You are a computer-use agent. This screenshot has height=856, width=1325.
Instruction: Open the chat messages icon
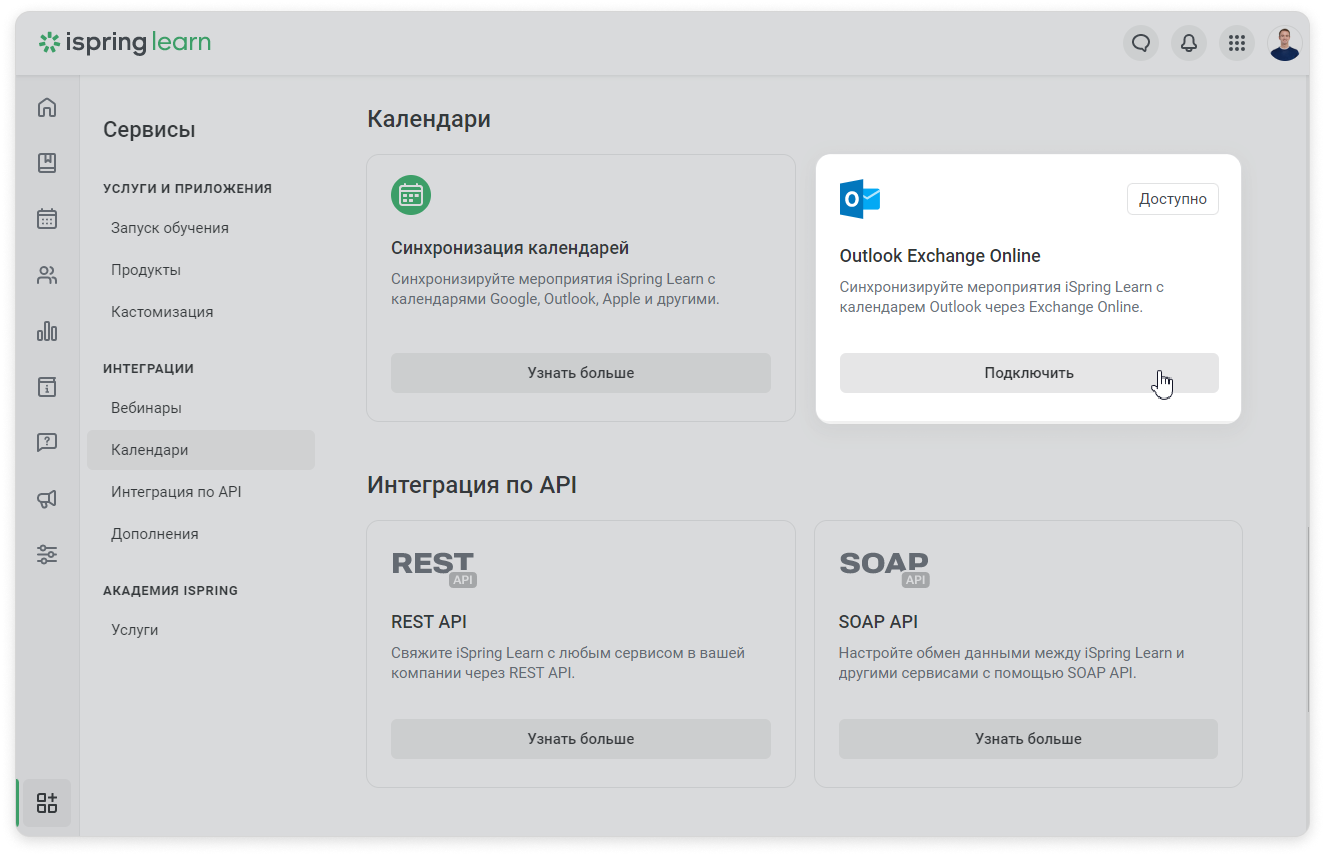pos(1141,43)
